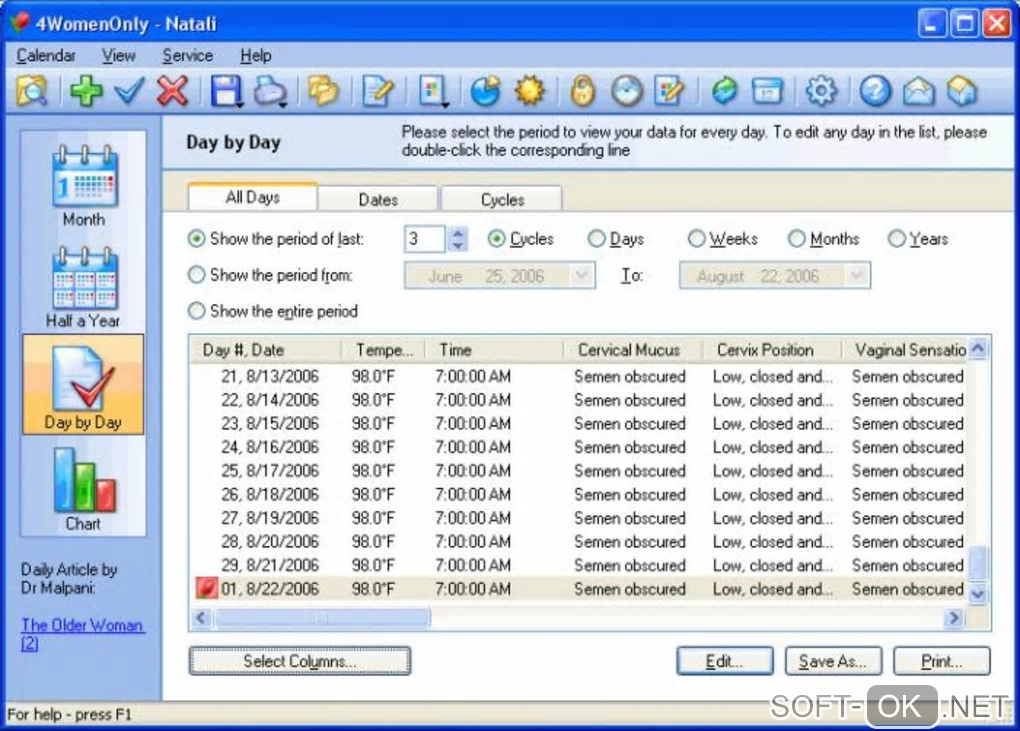The width and height of the screenshot is (1020, 731).
Task: Open the Half a Year view
Action: point(83,286)
